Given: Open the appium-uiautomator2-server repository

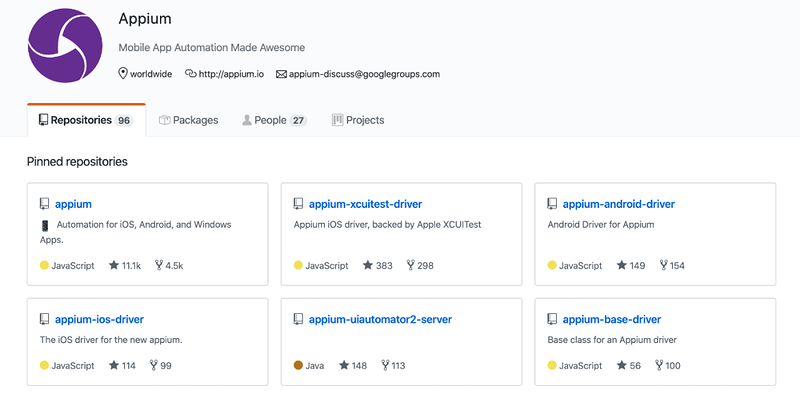Looking at the screenshot, I should (x=380, y=319).
